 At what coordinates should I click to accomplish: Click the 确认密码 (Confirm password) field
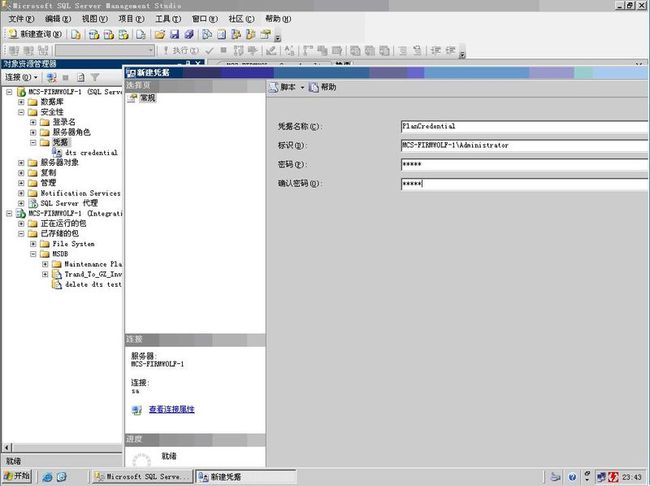click(x=524, y=183)
